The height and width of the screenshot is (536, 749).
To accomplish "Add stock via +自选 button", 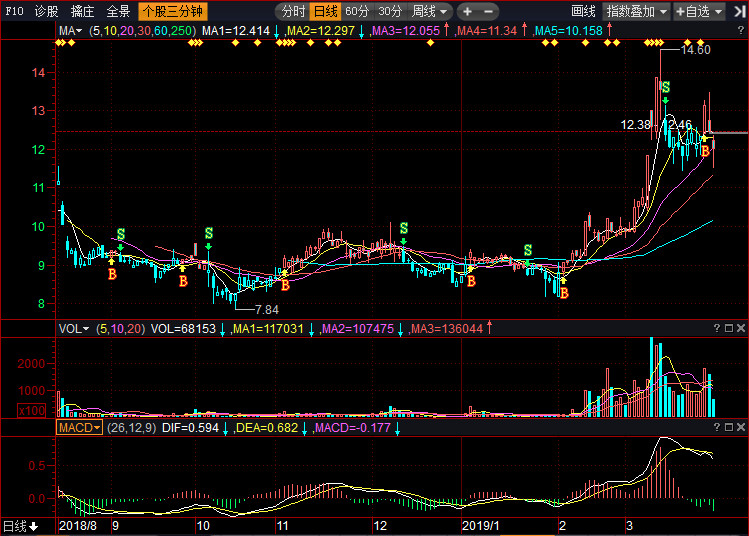I will (x=698, y=11).
